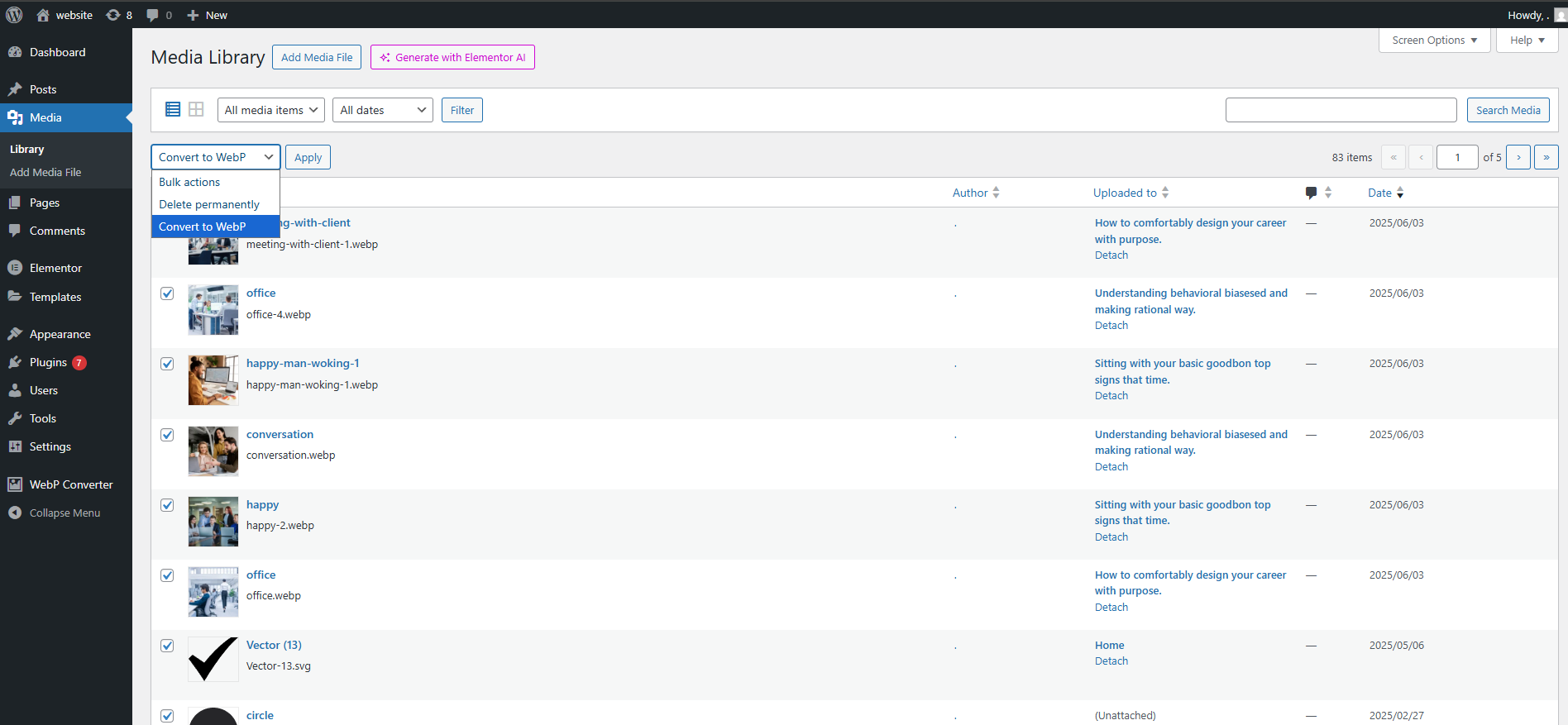
Task: Open the site home icon labeled website
Action: (43, 15)
